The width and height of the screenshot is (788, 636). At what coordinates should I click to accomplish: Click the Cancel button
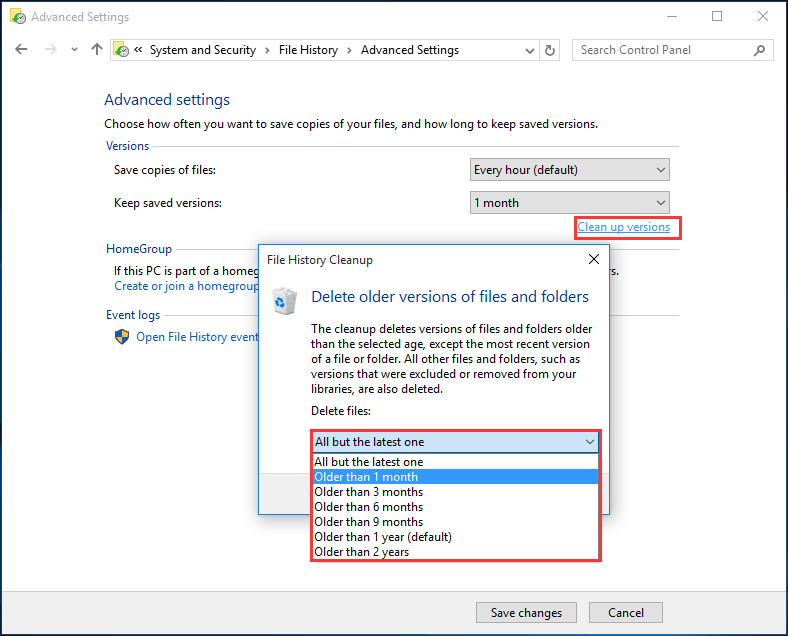(626, 612)
